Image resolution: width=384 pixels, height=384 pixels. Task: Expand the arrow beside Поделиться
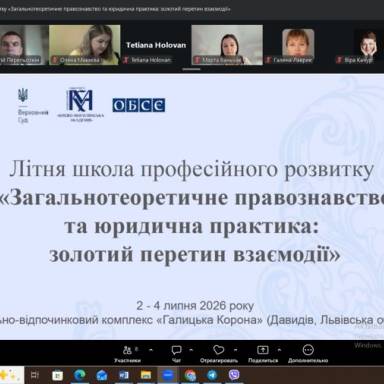[279, 350]
